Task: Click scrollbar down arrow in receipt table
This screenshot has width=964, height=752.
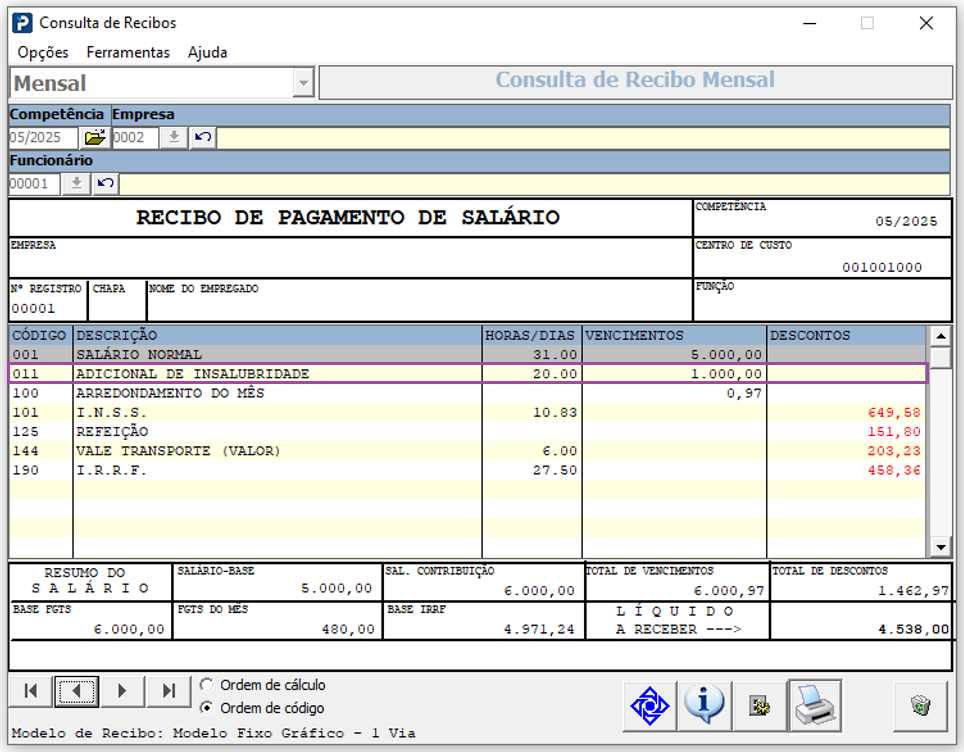Action: click(x=940, y=547)
